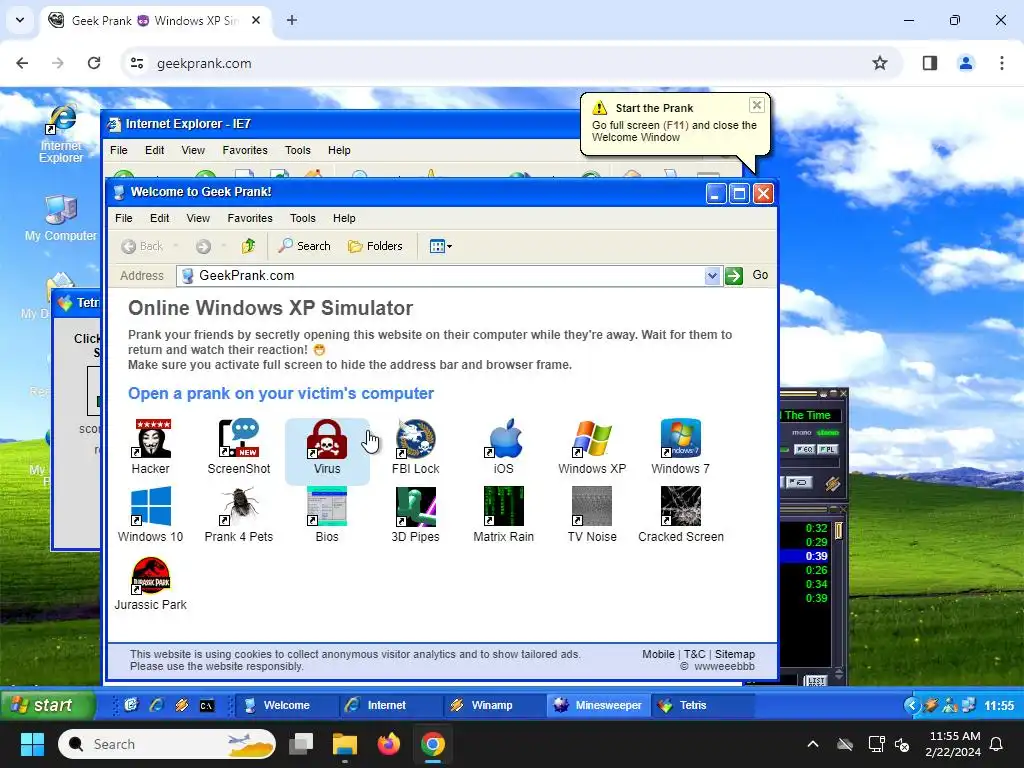Click the Winamp quick launch icon
The image size is (1024, 768).
coord(182,705)
